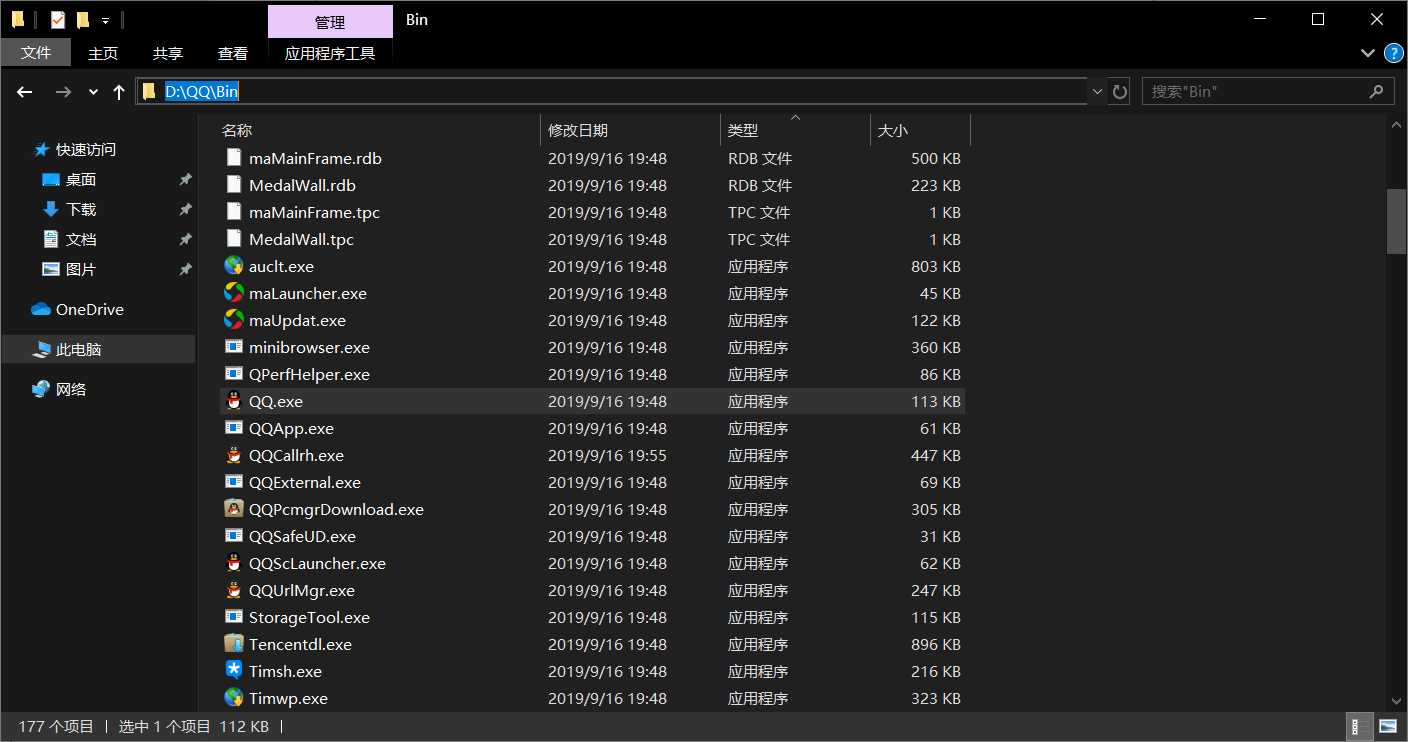Click the scroll down arrow of file list
This screenshot has height=742, width=1408.
pos(1396,701)
